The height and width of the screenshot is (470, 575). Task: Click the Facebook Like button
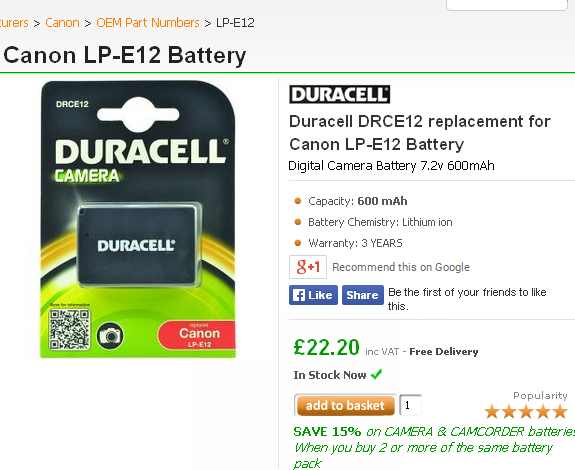click(x=313, y=295)
